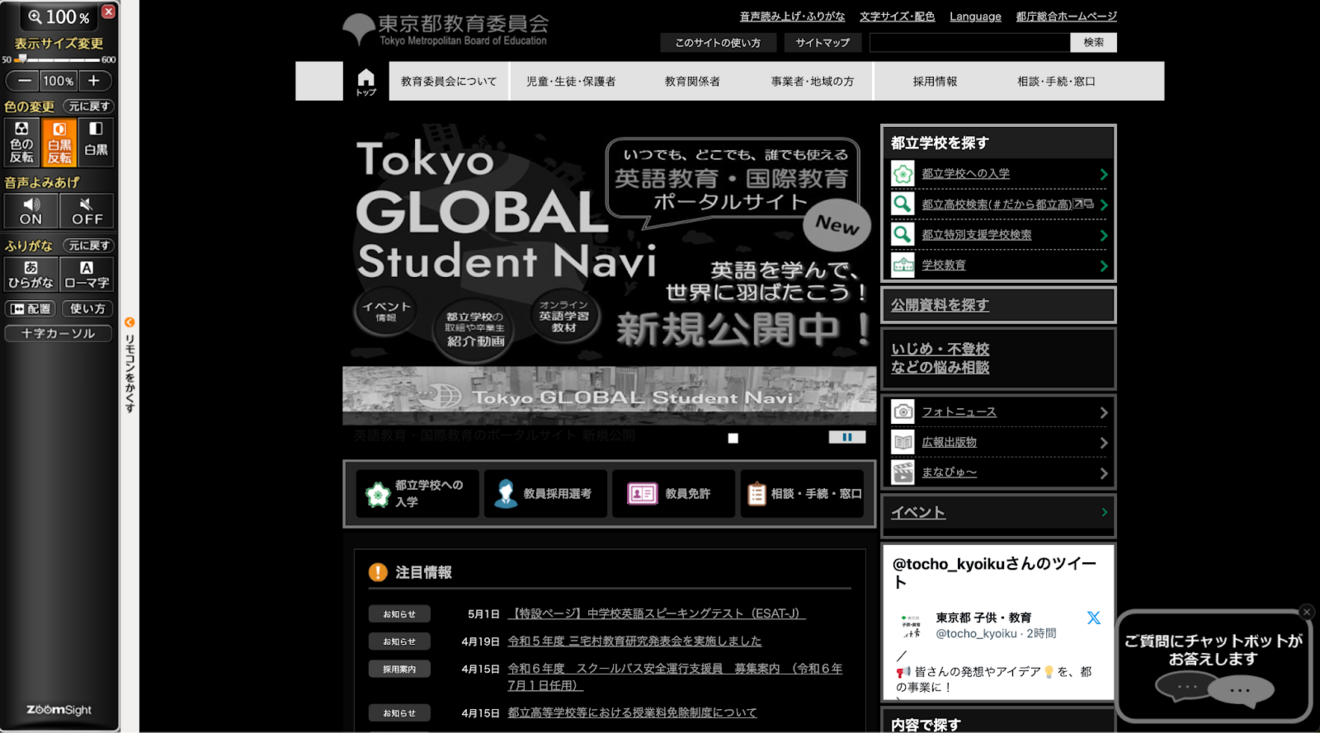Open 教育委員会について menu
1320x733 pixels.
(x=449, y=82)
